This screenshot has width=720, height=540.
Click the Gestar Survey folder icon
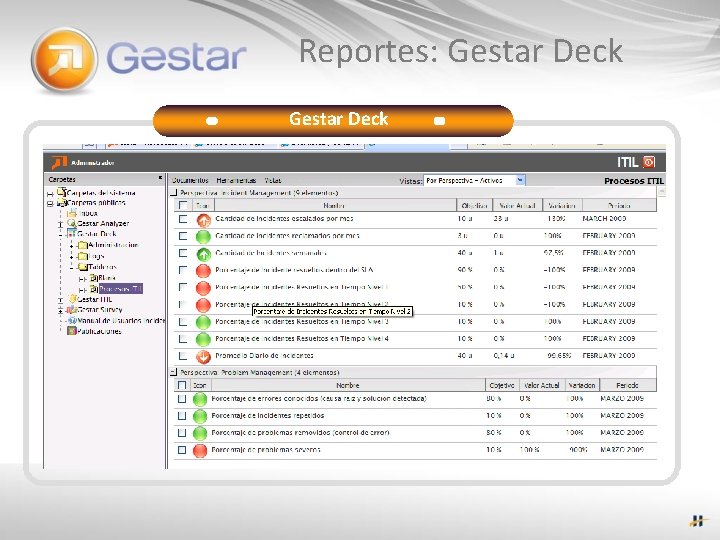(x=71, y=309)
